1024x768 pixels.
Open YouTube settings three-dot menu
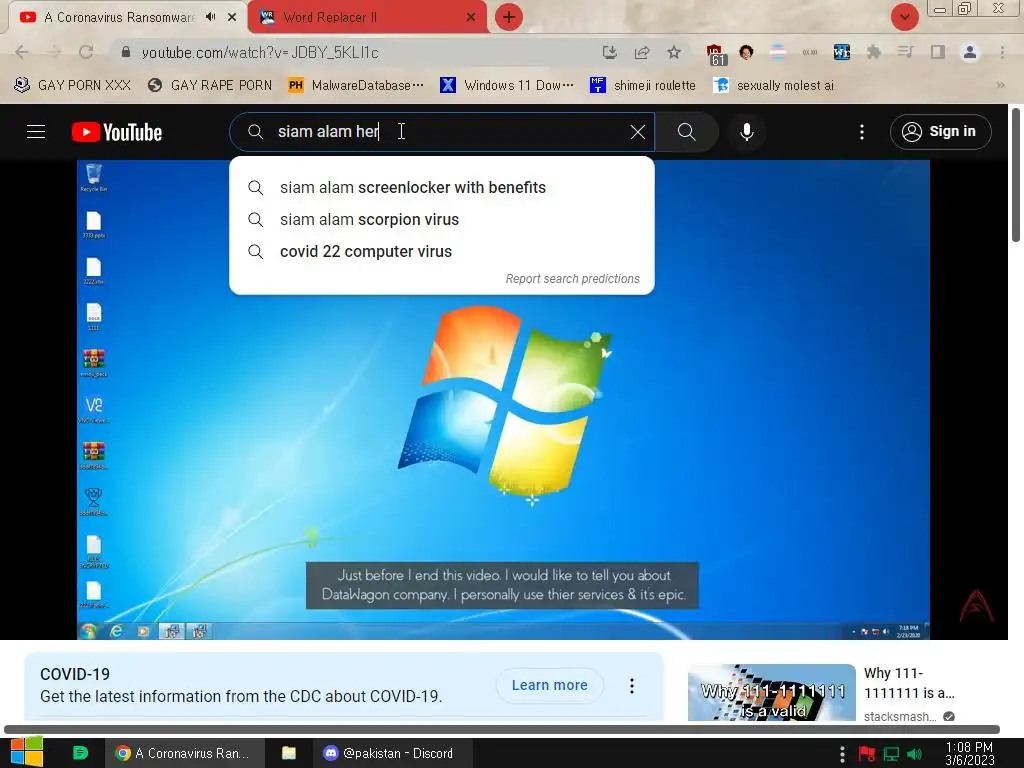862,132
